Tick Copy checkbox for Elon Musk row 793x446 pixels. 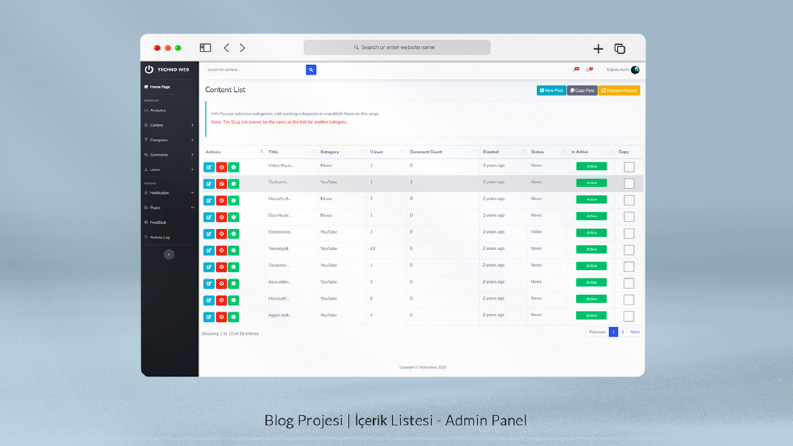[x=629, y=217]
